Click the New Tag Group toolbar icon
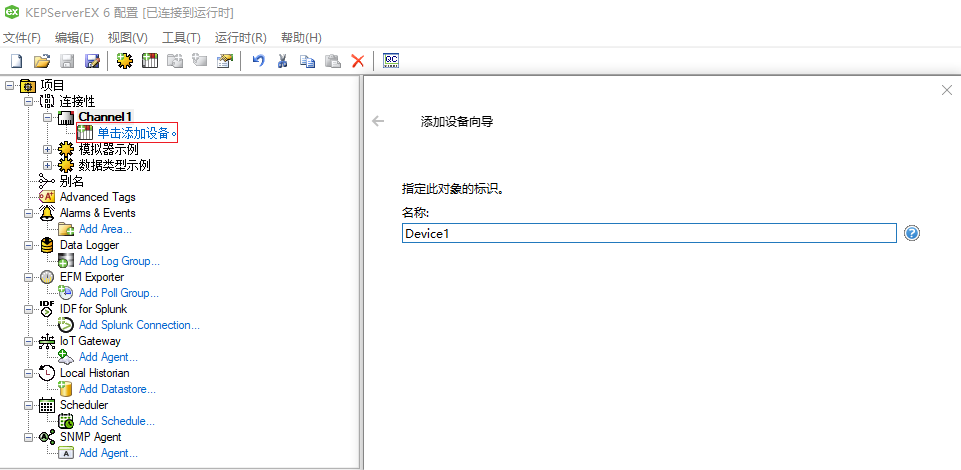 click(175, 61)
